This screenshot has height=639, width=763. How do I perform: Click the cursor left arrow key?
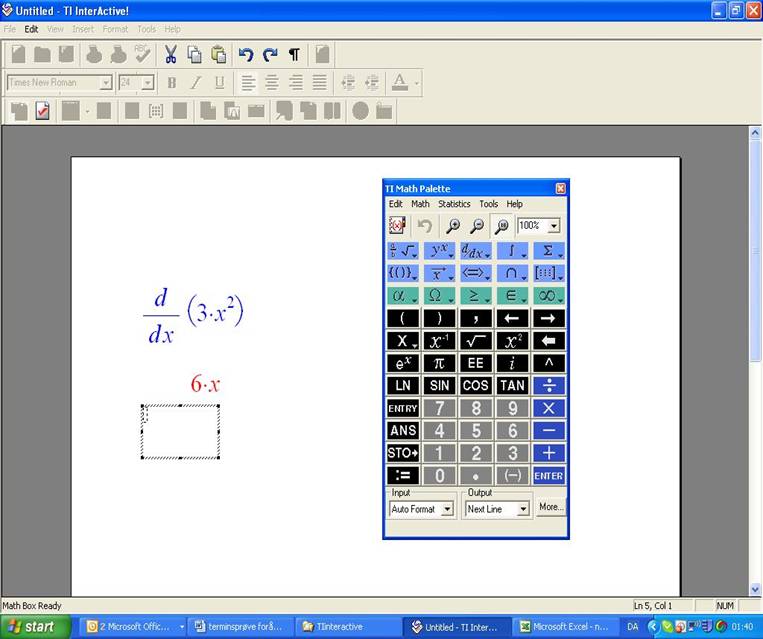point(512,318)
